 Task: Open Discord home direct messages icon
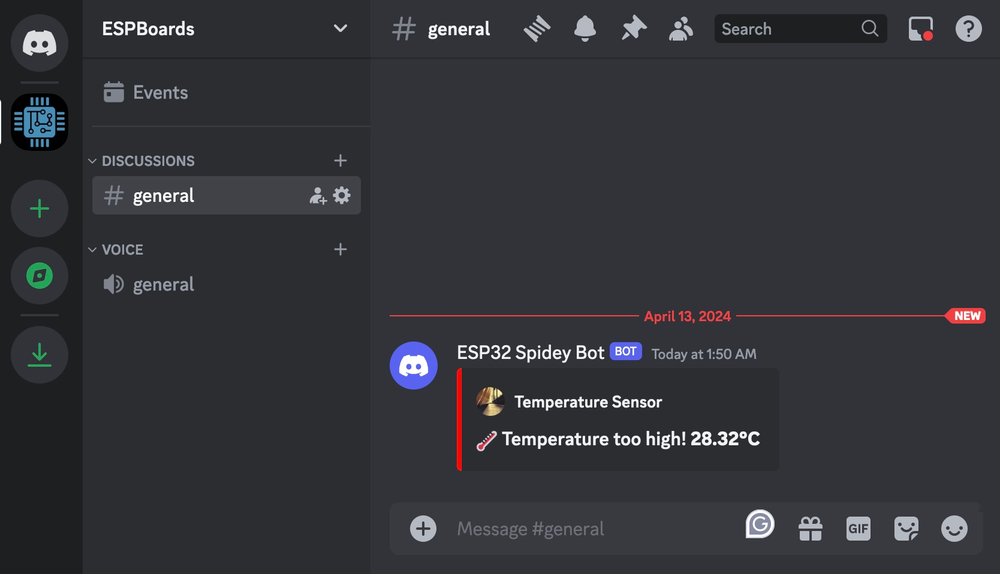40,42
